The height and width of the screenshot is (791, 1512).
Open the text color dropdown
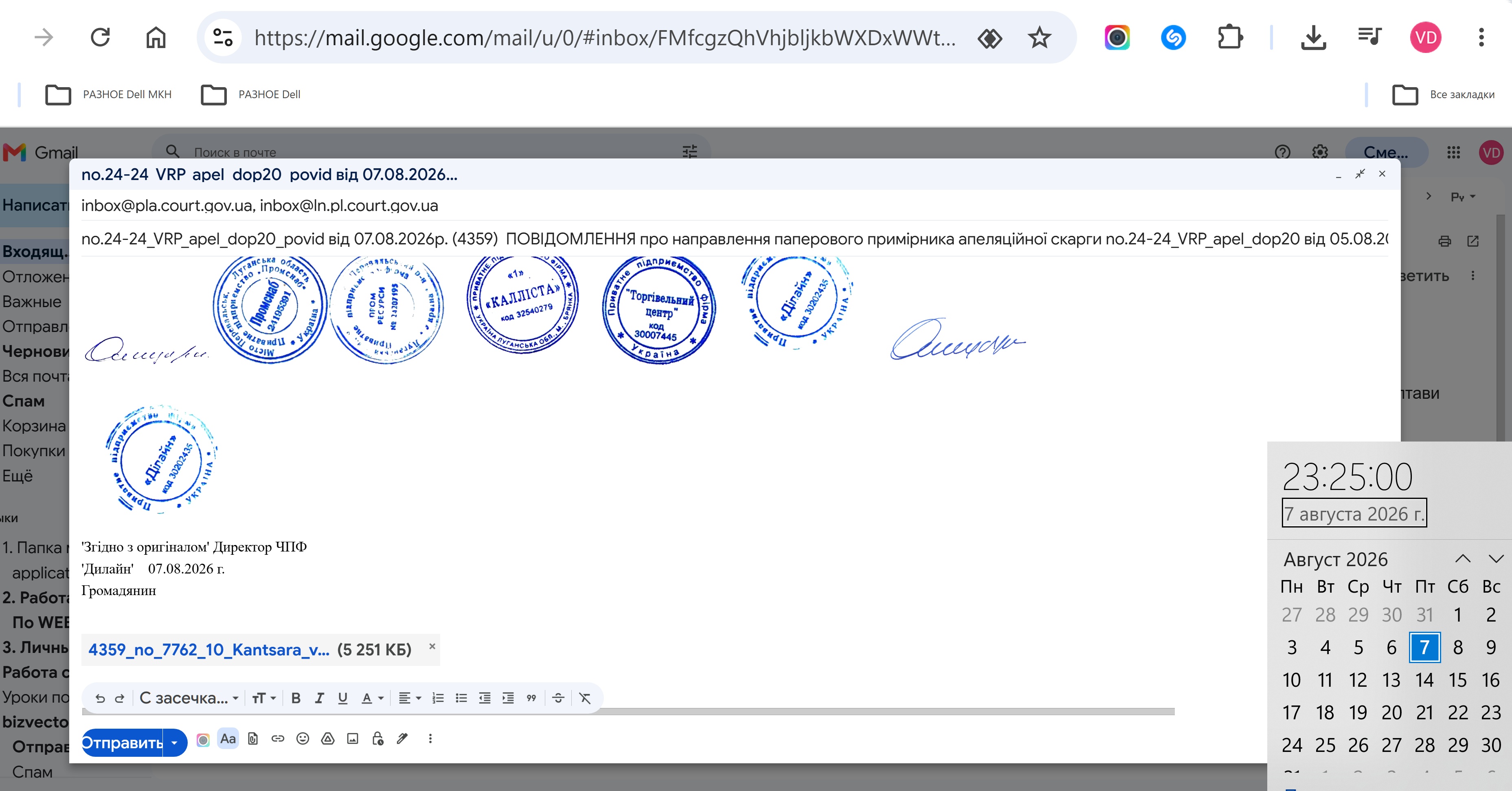click(x=372, y=698)
